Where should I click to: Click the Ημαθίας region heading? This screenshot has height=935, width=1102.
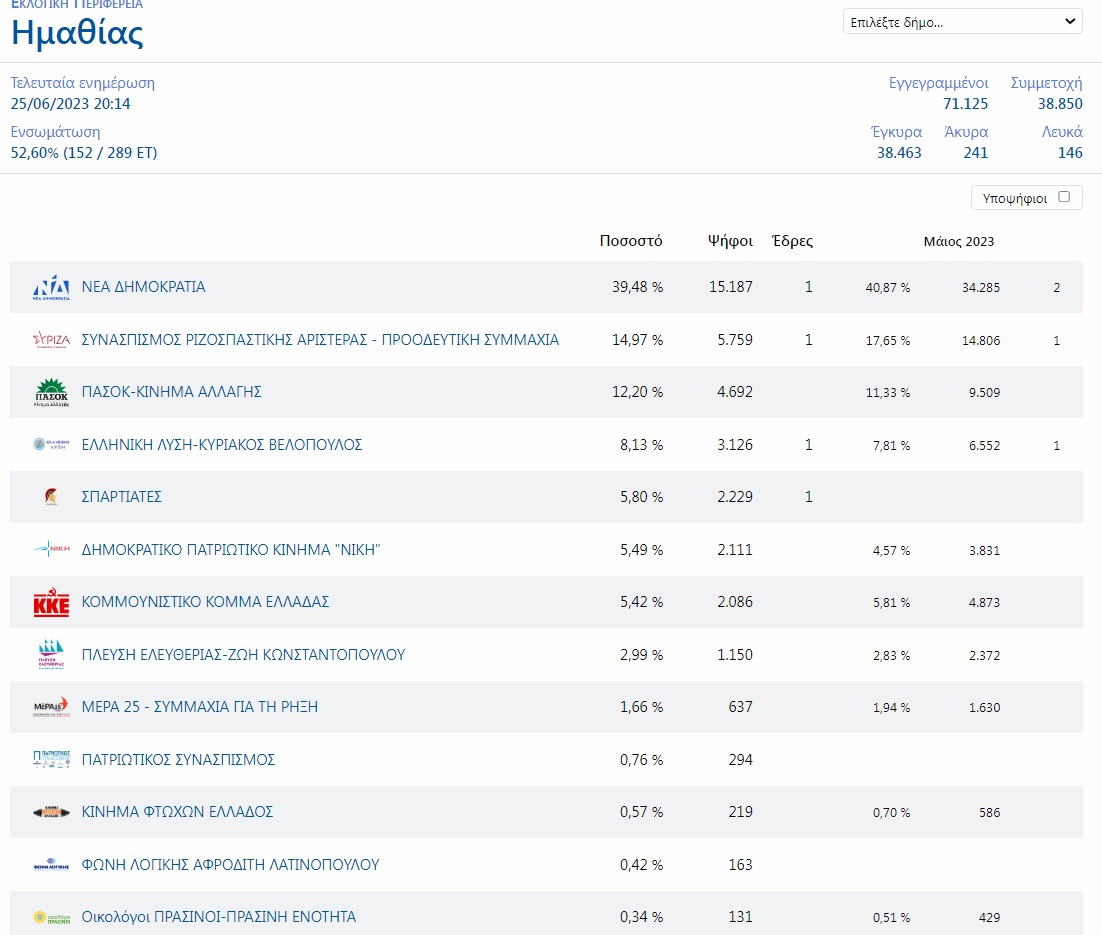(77, 33)
